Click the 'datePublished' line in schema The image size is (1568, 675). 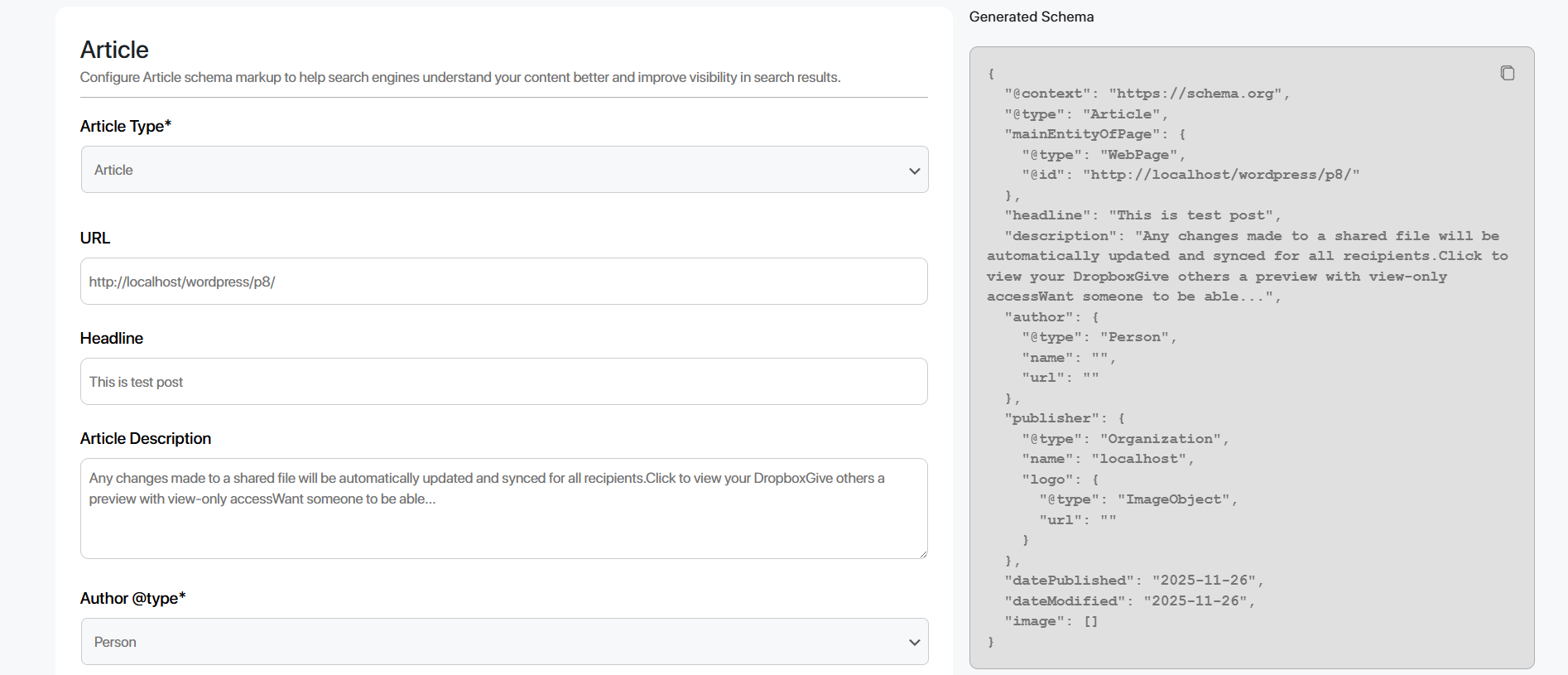pyautogui.click(x=1134, y=581)
